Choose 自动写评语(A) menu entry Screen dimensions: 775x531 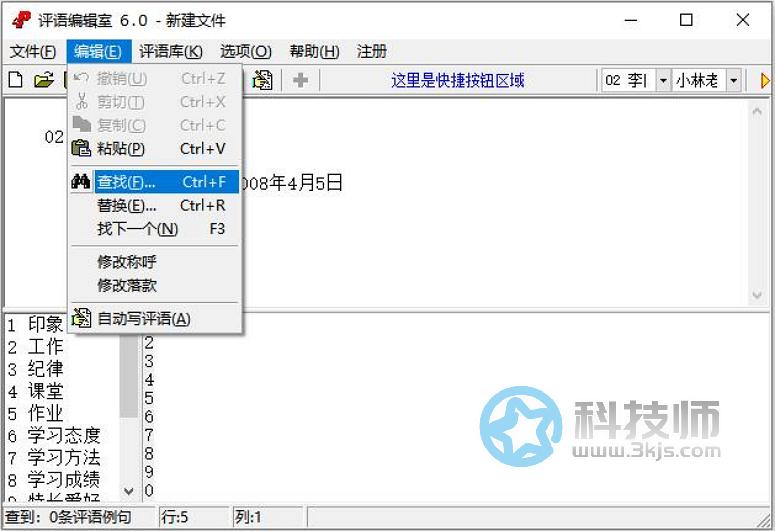(x=155, y=319)
